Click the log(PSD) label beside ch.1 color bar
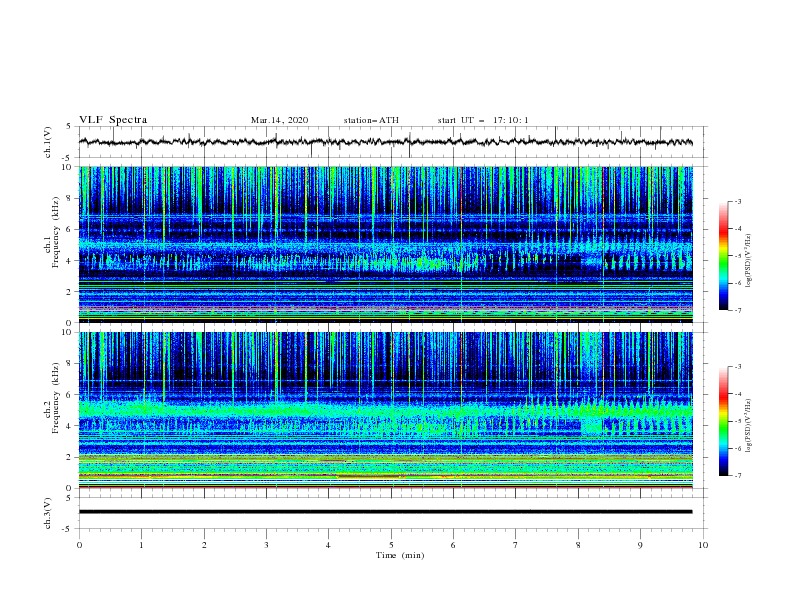This screenshot has height=612, width=792. 748,261
